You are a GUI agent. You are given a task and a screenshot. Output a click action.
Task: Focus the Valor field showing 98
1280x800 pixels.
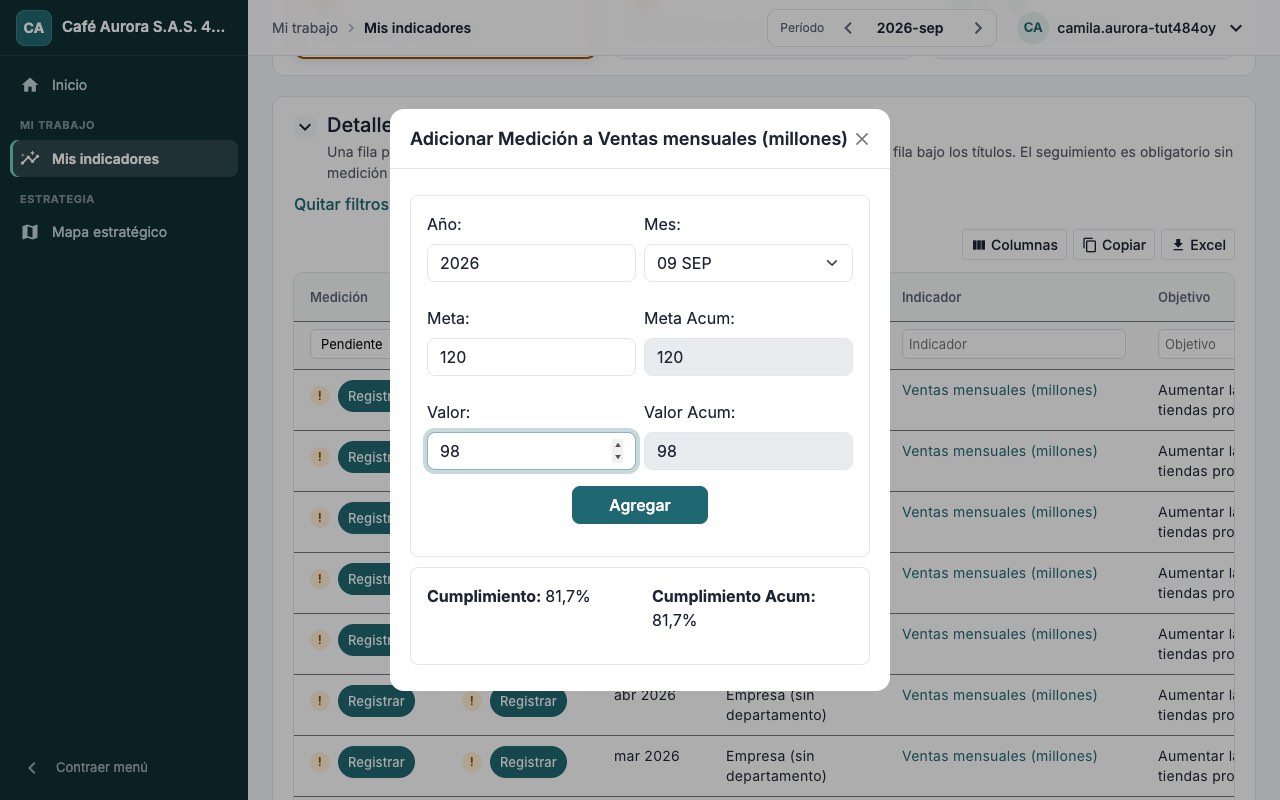point(531,451)
